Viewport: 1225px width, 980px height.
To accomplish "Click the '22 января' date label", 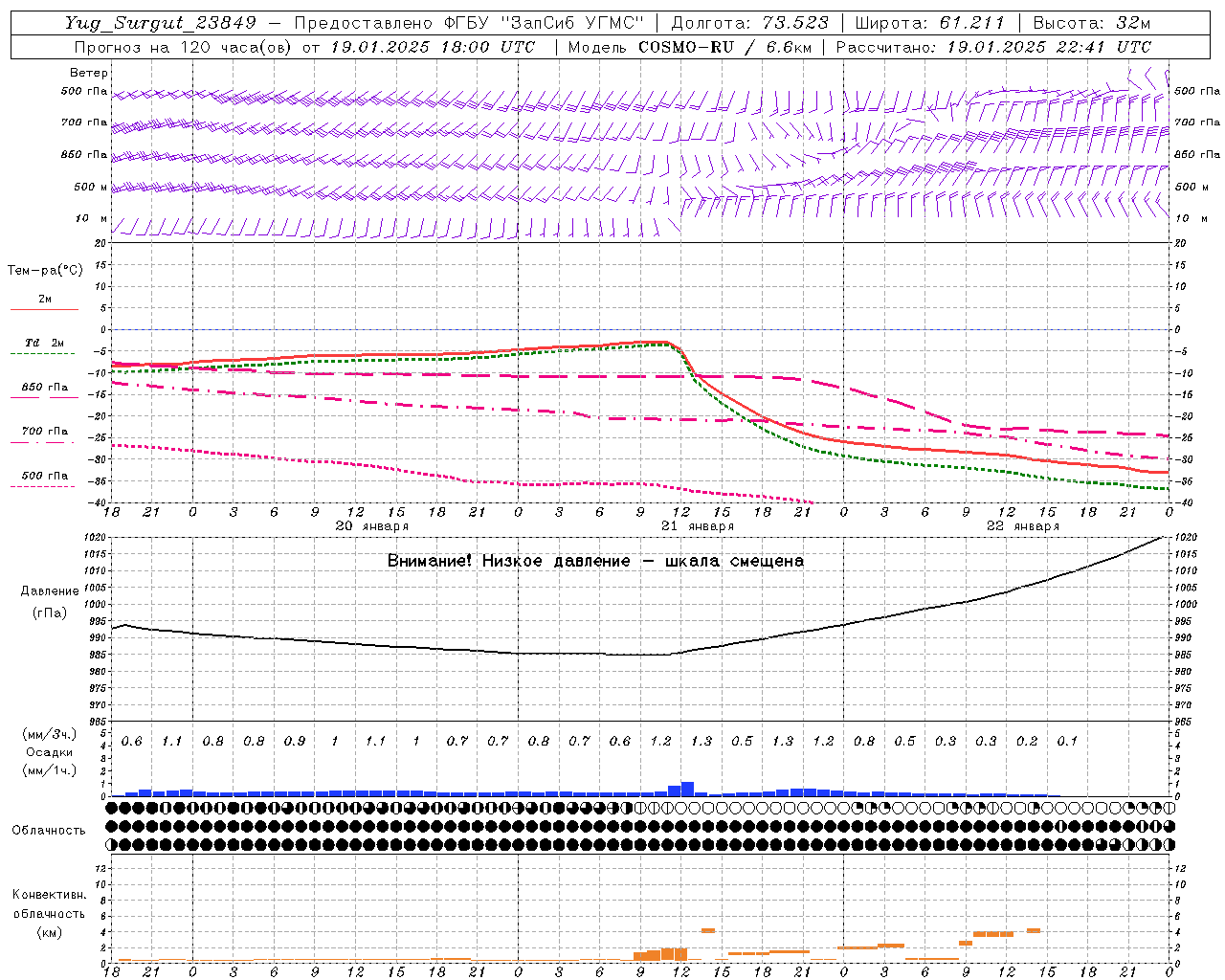I will coord(1023,526).
